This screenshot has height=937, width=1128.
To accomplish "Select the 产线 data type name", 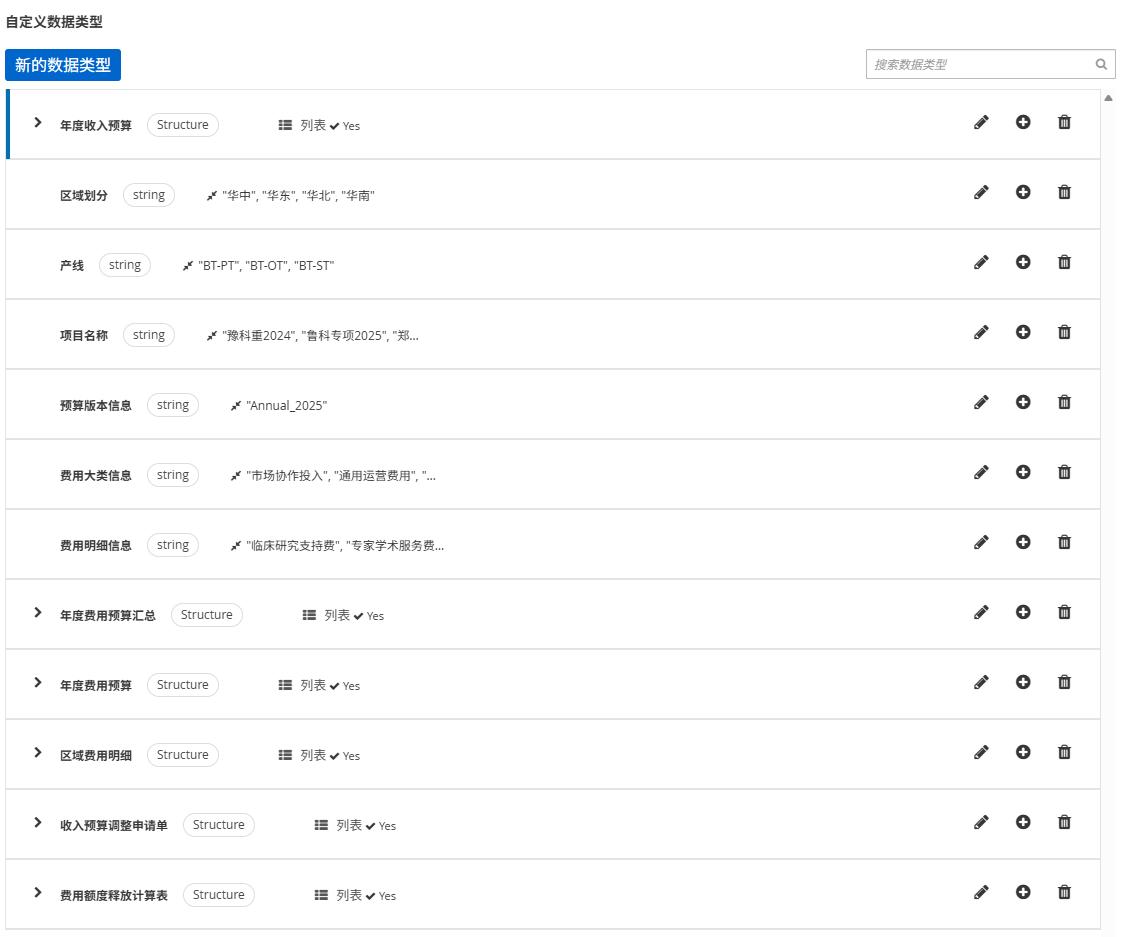I will (72, 266).
